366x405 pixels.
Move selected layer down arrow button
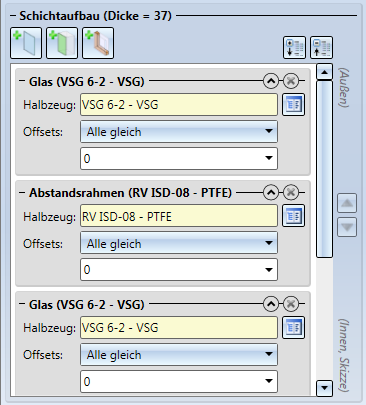(347, 227)
